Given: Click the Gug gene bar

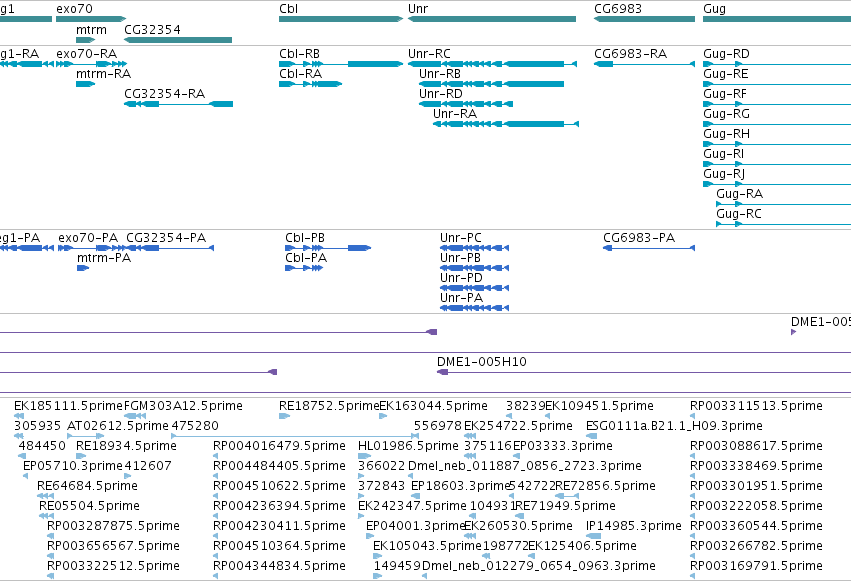Looking at the screenshot, I should click(777, 19).
